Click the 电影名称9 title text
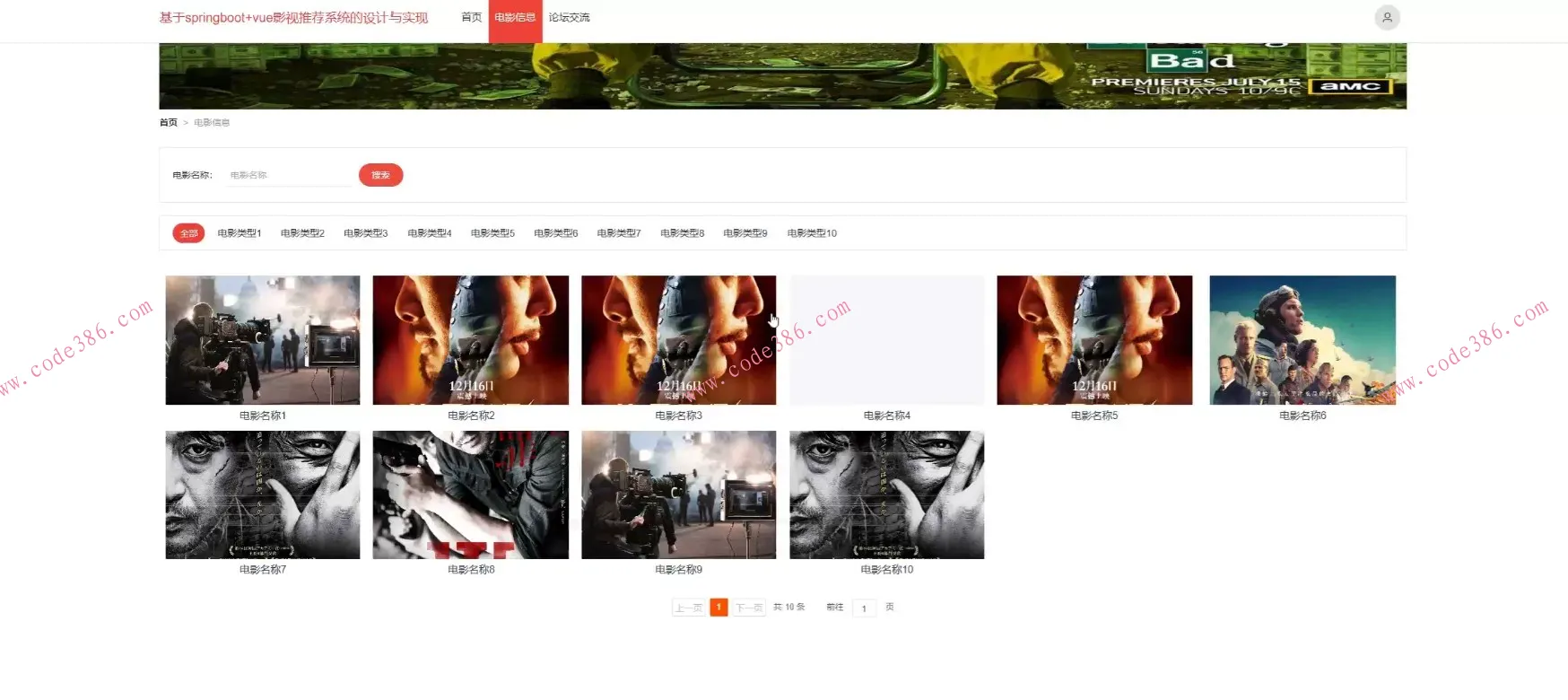The width and height of the screenshot is (1568, 700). pos(679,570)
